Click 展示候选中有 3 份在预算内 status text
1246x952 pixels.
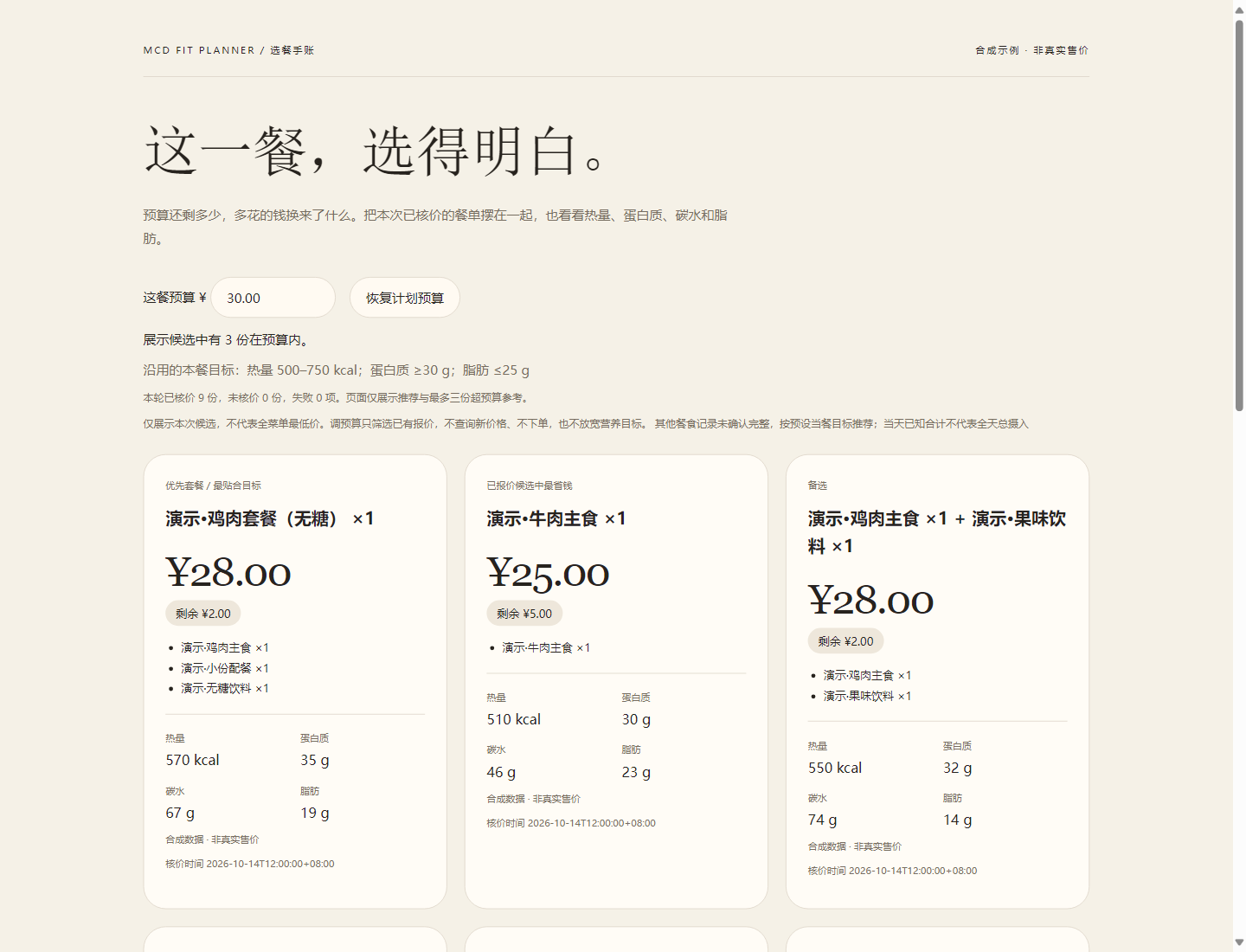[226, 340]
